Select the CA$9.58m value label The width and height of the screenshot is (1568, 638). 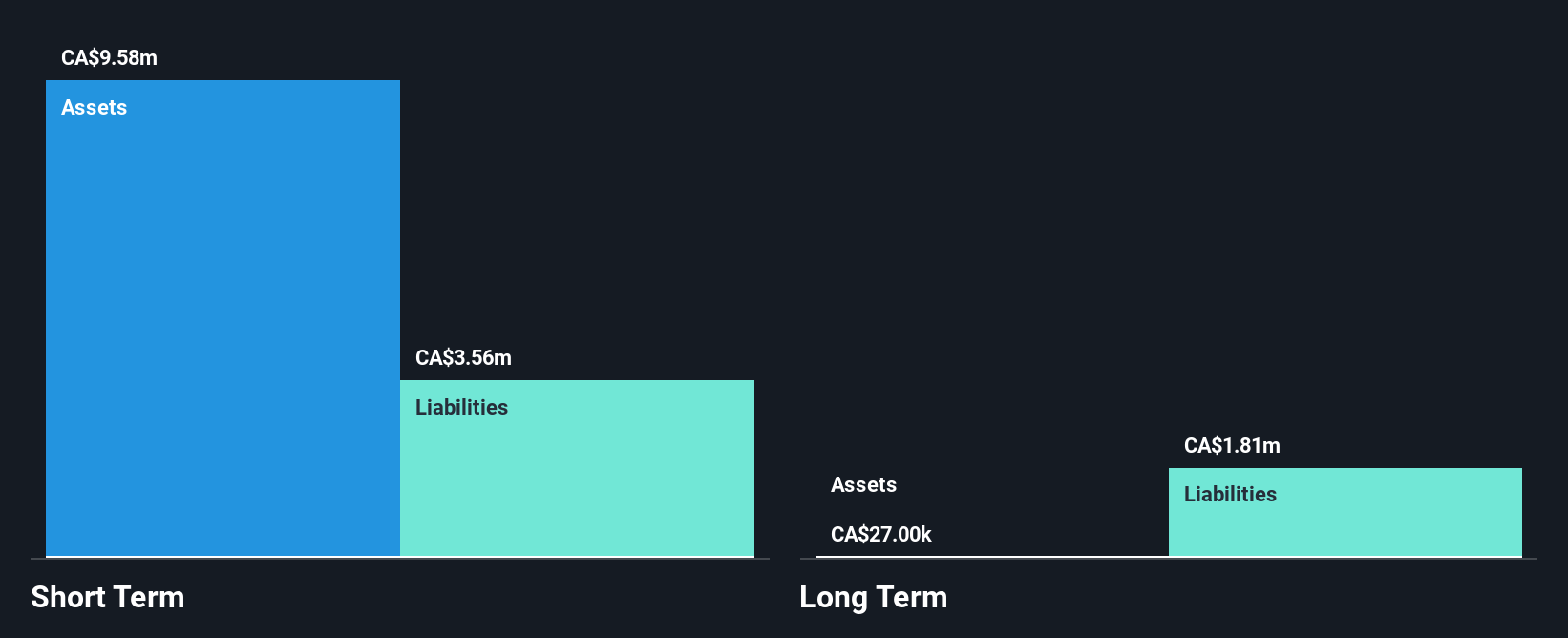(109, 58)
